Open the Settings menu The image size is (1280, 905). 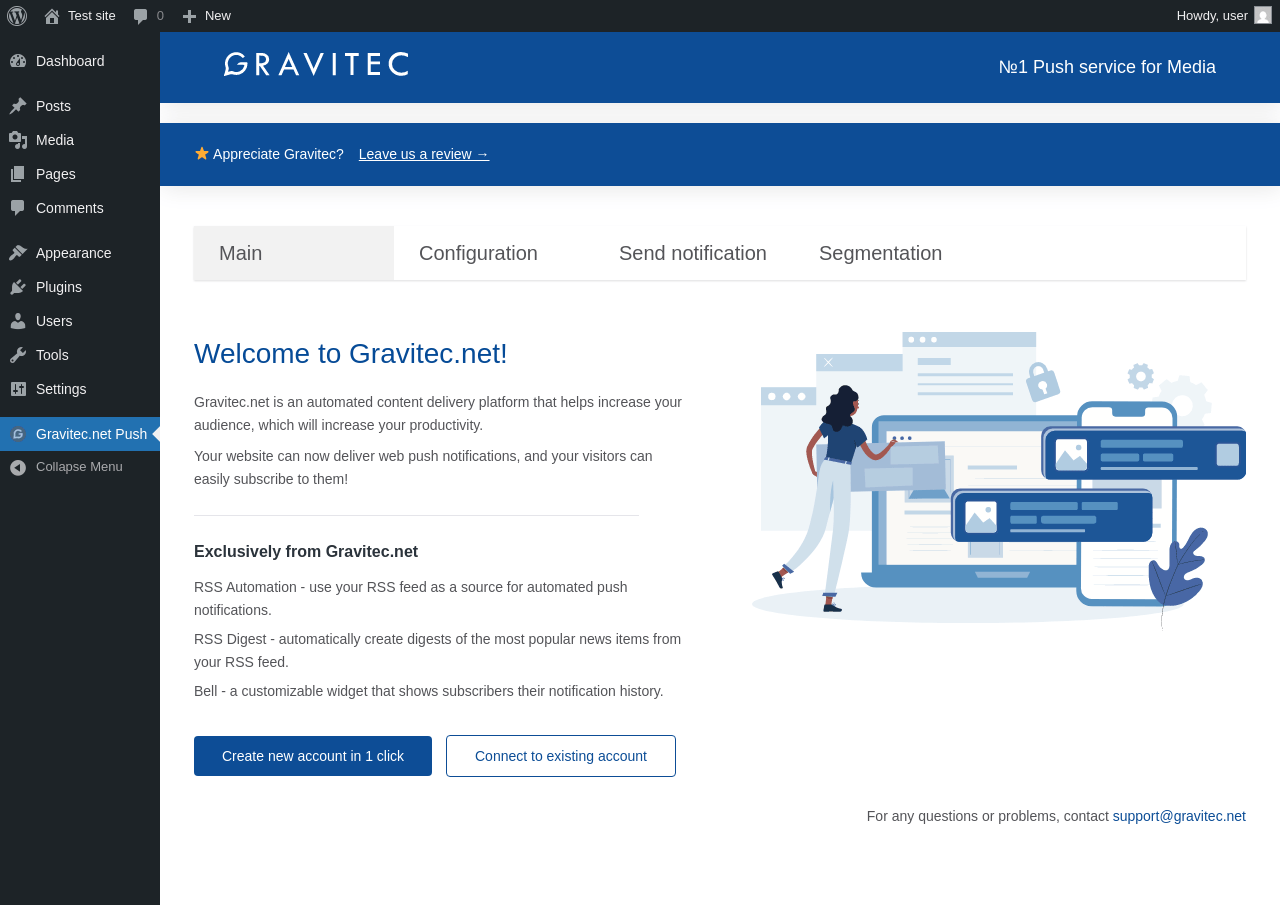pos(80,389)
